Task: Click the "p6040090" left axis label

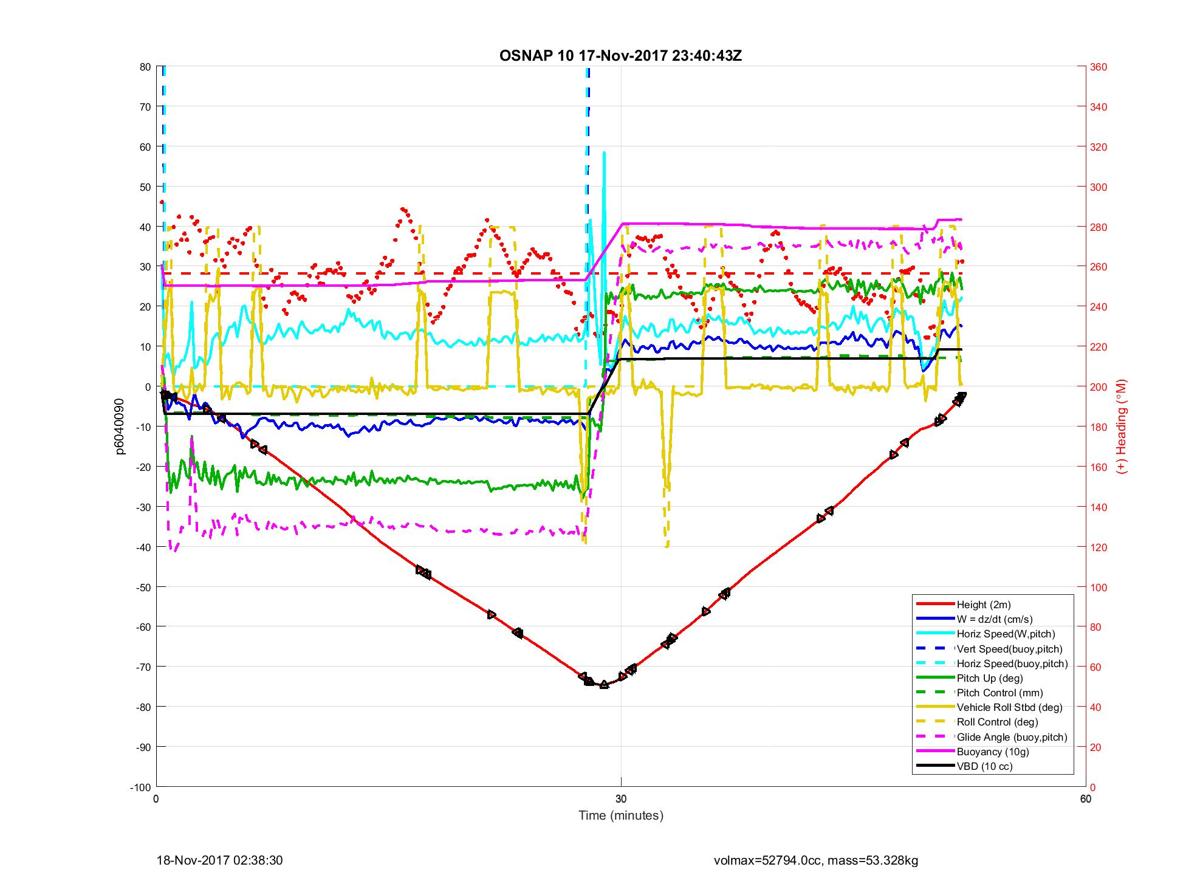Action: pyautogui.click(x=119, y=427)
